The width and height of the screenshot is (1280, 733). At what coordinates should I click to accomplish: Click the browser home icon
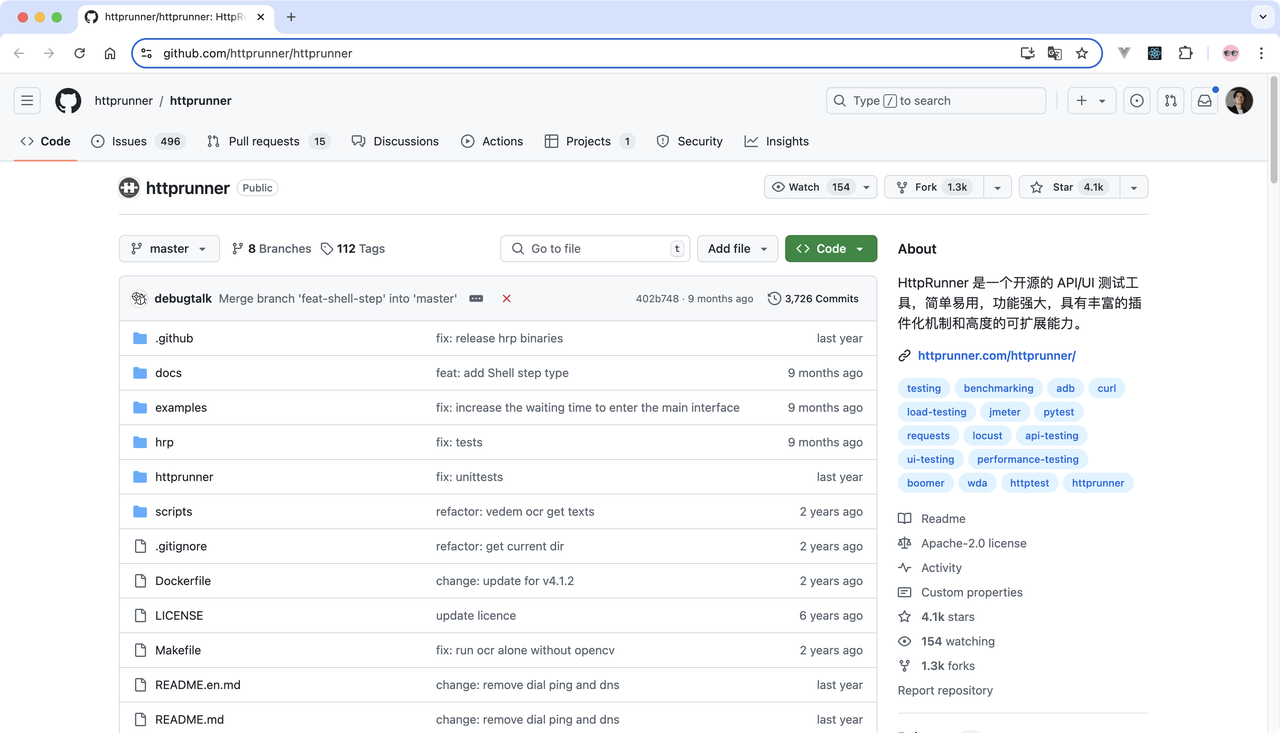pyautogui.click(x=110, y=53)
